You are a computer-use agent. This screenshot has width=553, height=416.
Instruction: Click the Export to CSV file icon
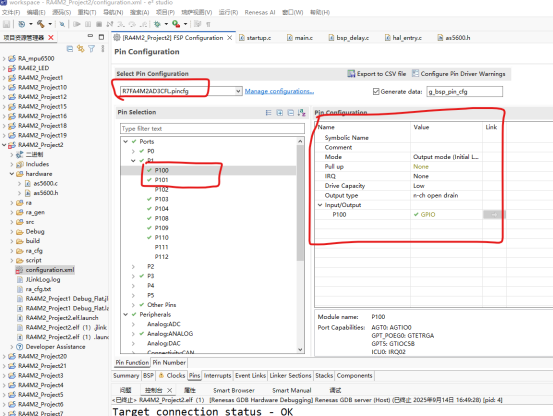pos(351,74)
